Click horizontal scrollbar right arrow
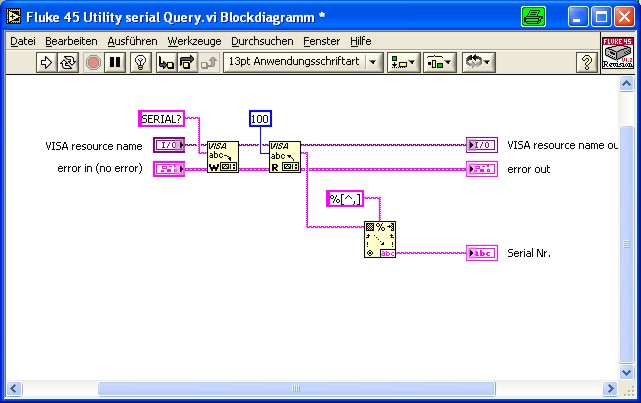 coord(610,388)
